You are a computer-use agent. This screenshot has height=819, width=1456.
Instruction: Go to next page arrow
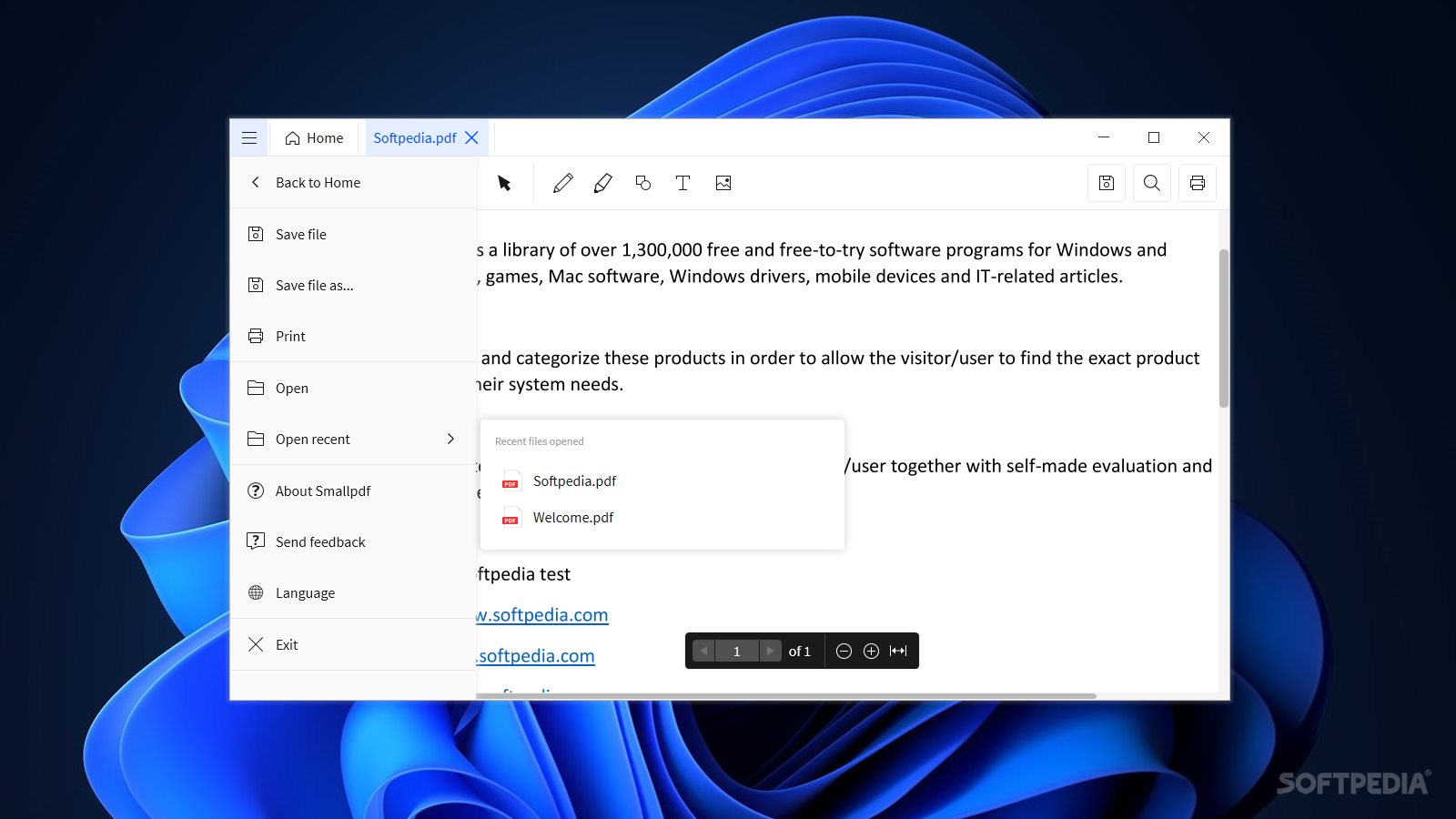771,651
